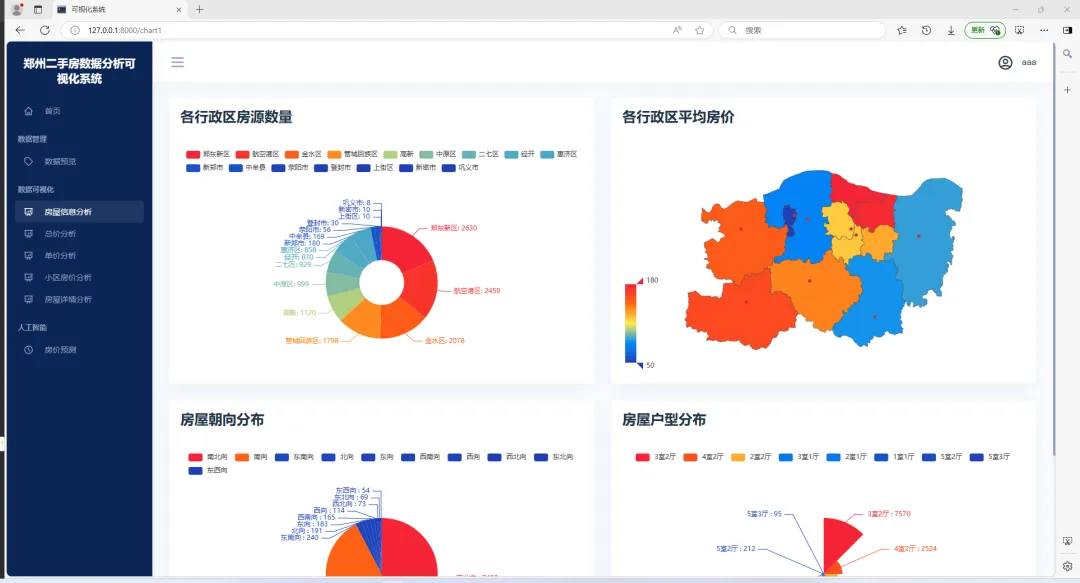Toggle 惠济区 legend item
Screen dimensions: 1080x583
(559, 154)
